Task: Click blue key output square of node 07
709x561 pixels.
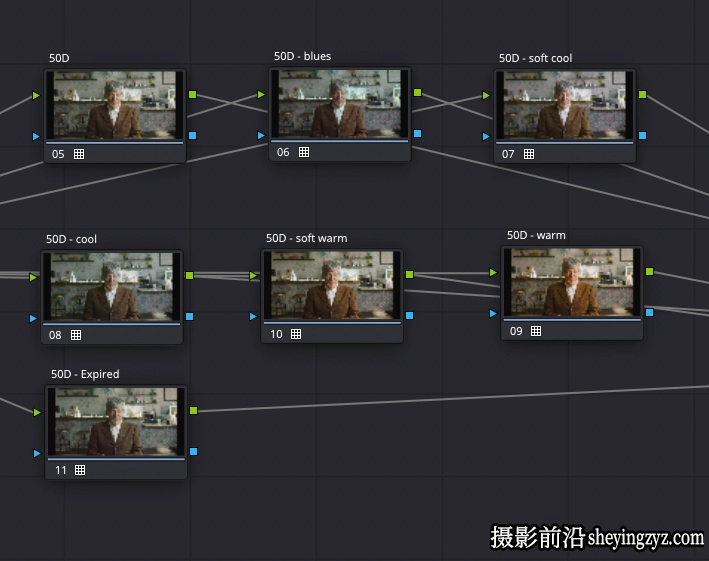Action: click(643, 135)
